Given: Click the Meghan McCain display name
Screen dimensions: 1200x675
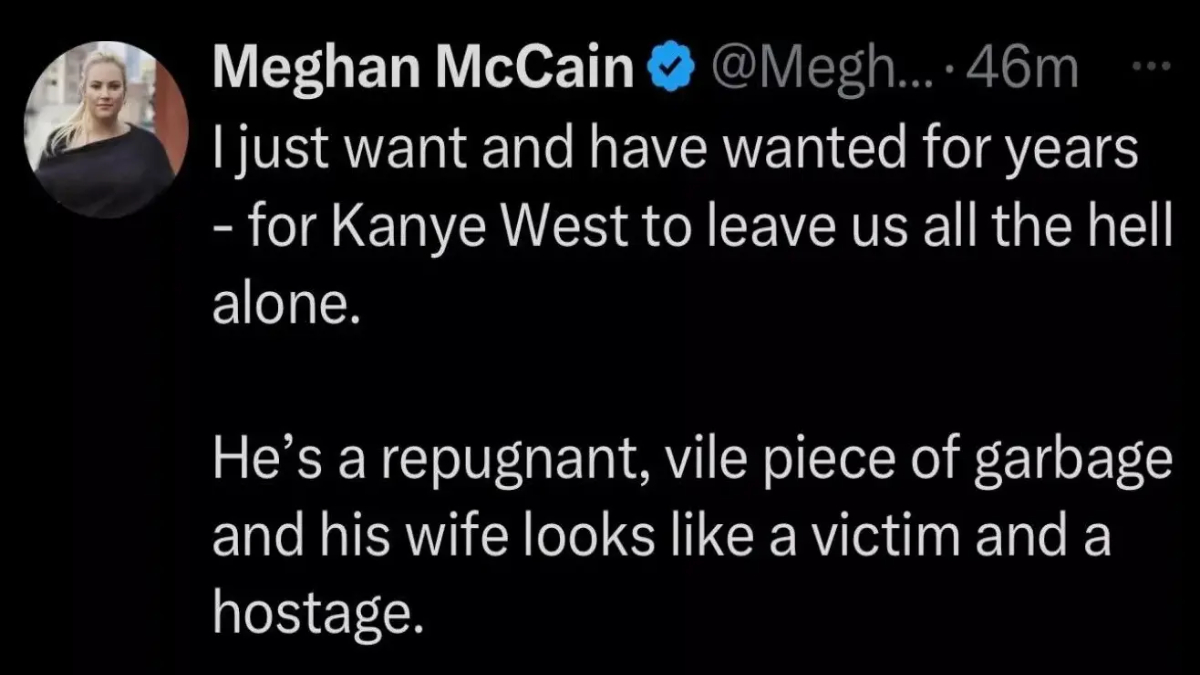Looking at the screenshot, I should (426, 68).
